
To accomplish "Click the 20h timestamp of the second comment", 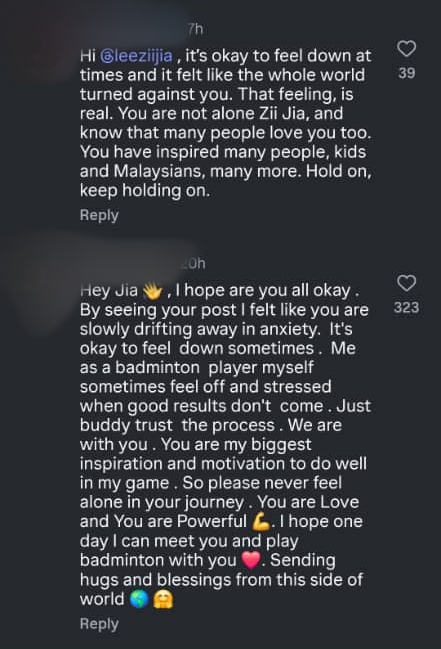I will pos(193,264).
